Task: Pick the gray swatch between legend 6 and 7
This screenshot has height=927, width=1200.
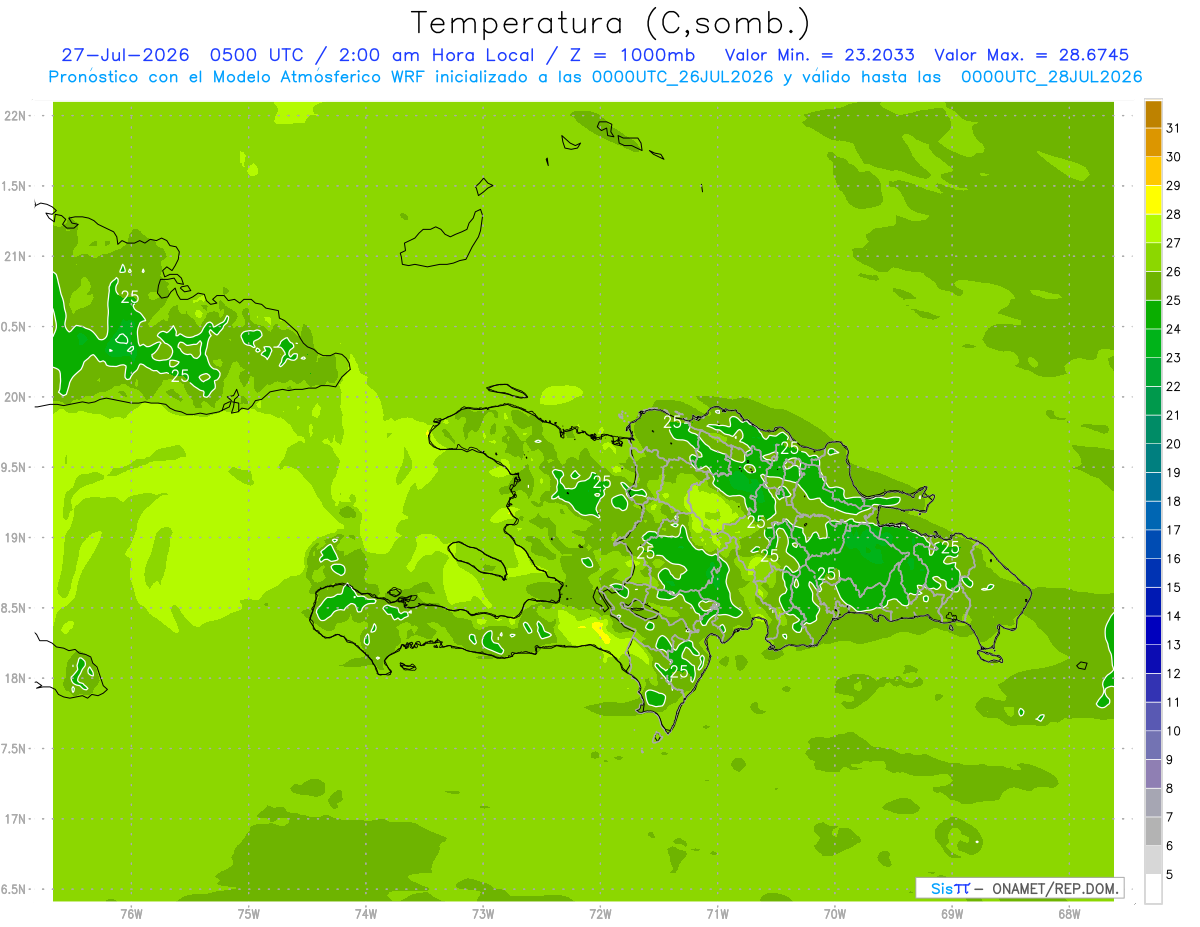Action: pyautogui.click(x=1154, y=832)
